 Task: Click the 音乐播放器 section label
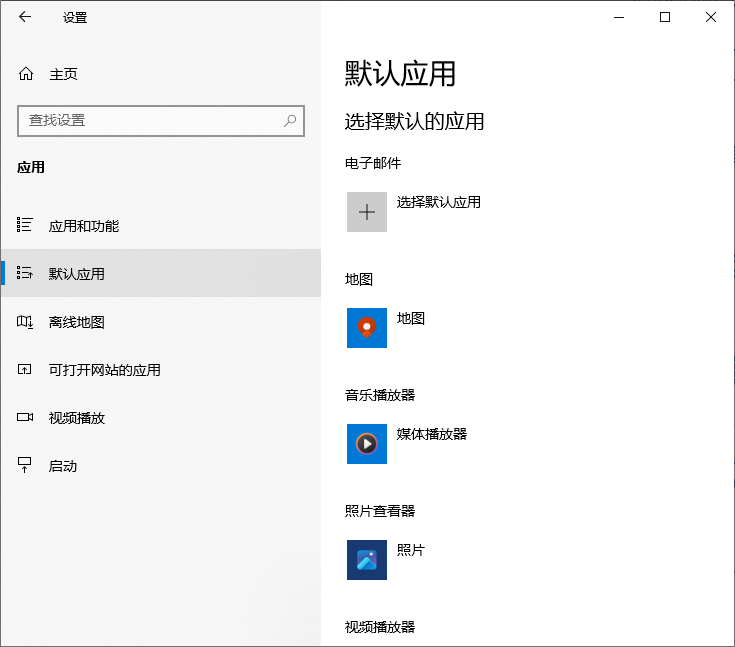(380, 395)
